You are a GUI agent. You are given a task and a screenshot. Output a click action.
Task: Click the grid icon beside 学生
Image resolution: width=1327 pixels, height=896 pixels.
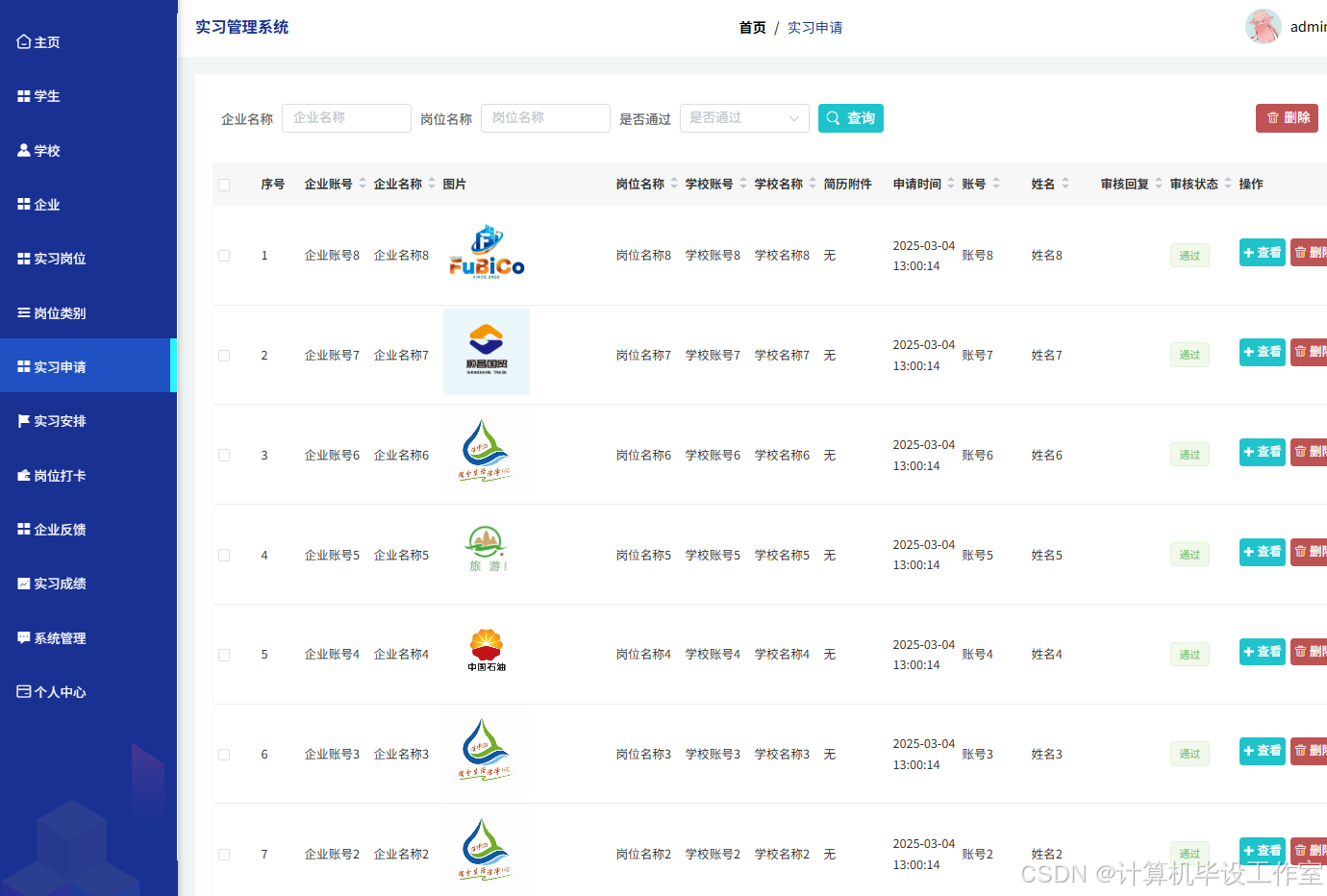point(24,96)
